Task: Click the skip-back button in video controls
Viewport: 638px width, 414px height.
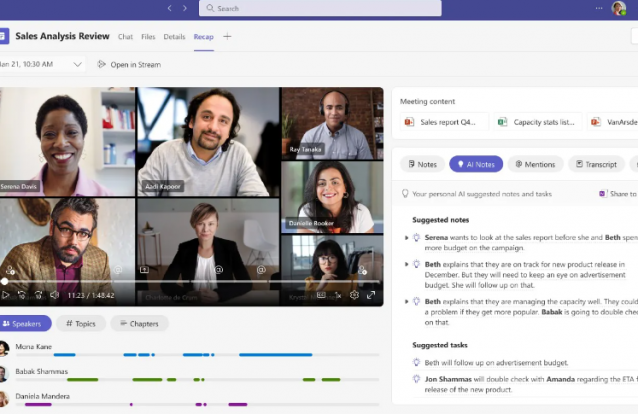Action: click(22, 295)
